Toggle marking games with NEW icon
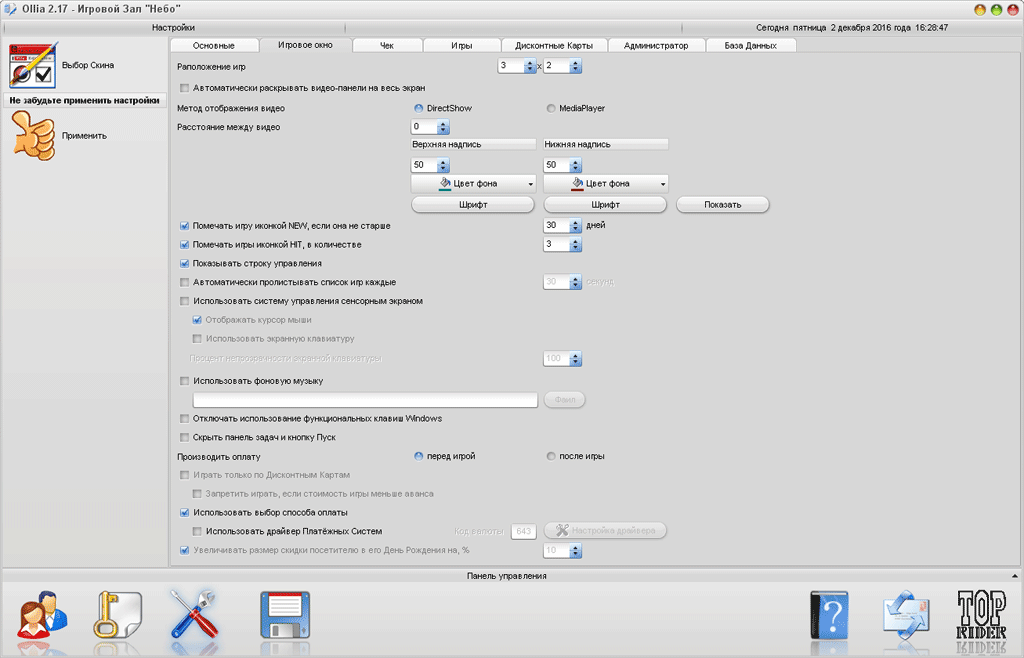The width and height of the screenshot is (1024, 658). coord(184,226)
